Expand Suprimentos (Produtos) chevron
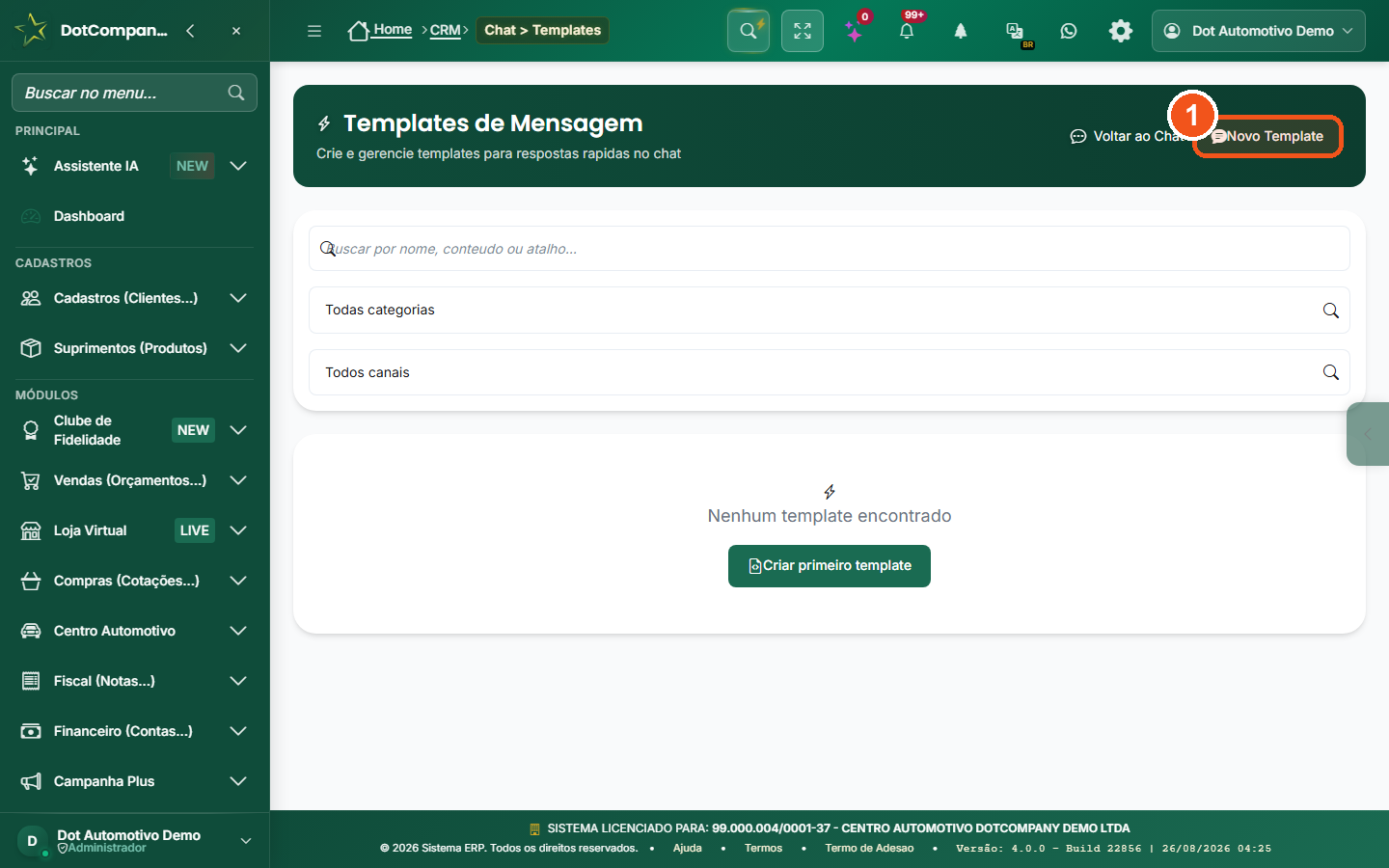The width and height of the screenshot is (1389, 868). tap(238, 348)
